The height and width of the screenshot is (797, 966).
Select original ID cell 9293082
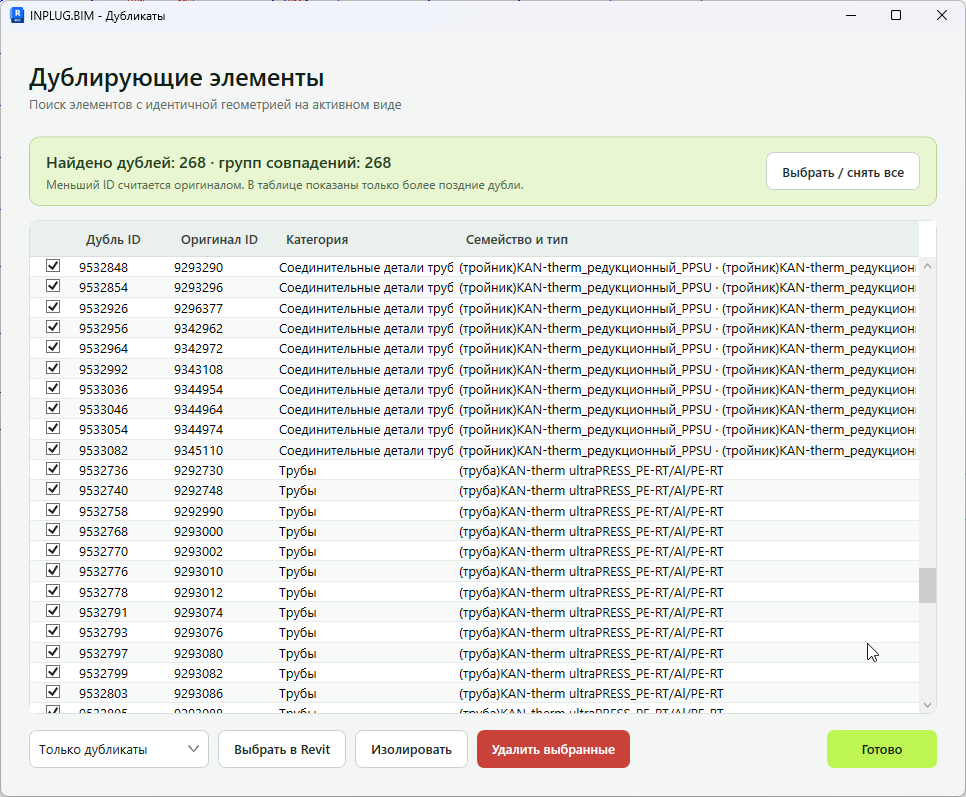[198, 673]
